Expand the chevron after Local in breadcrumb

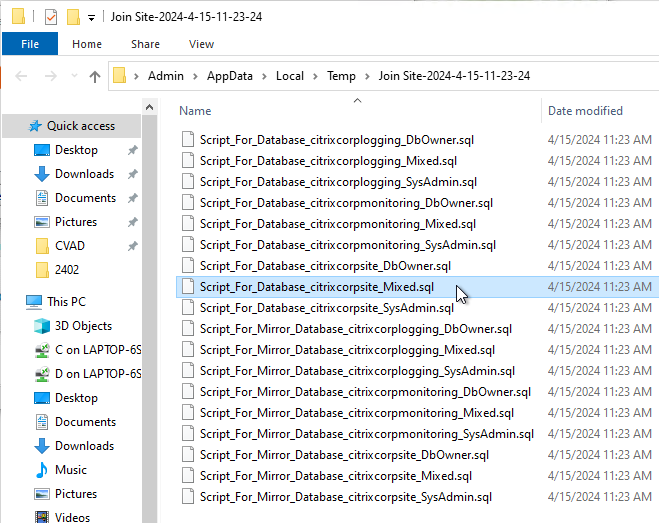tap(315, 76)
